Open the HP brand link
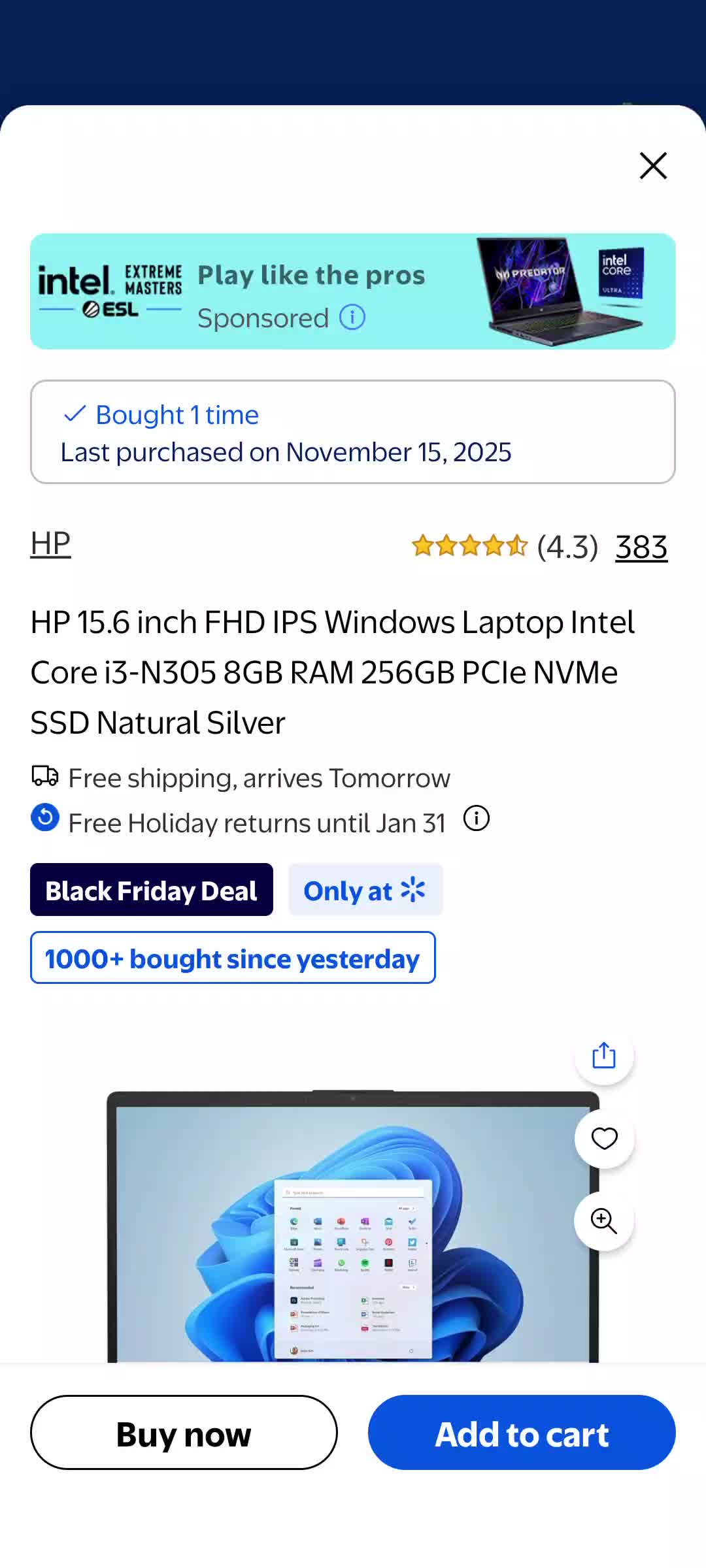This screenshot has width=706, height=1568. (50, 544)
